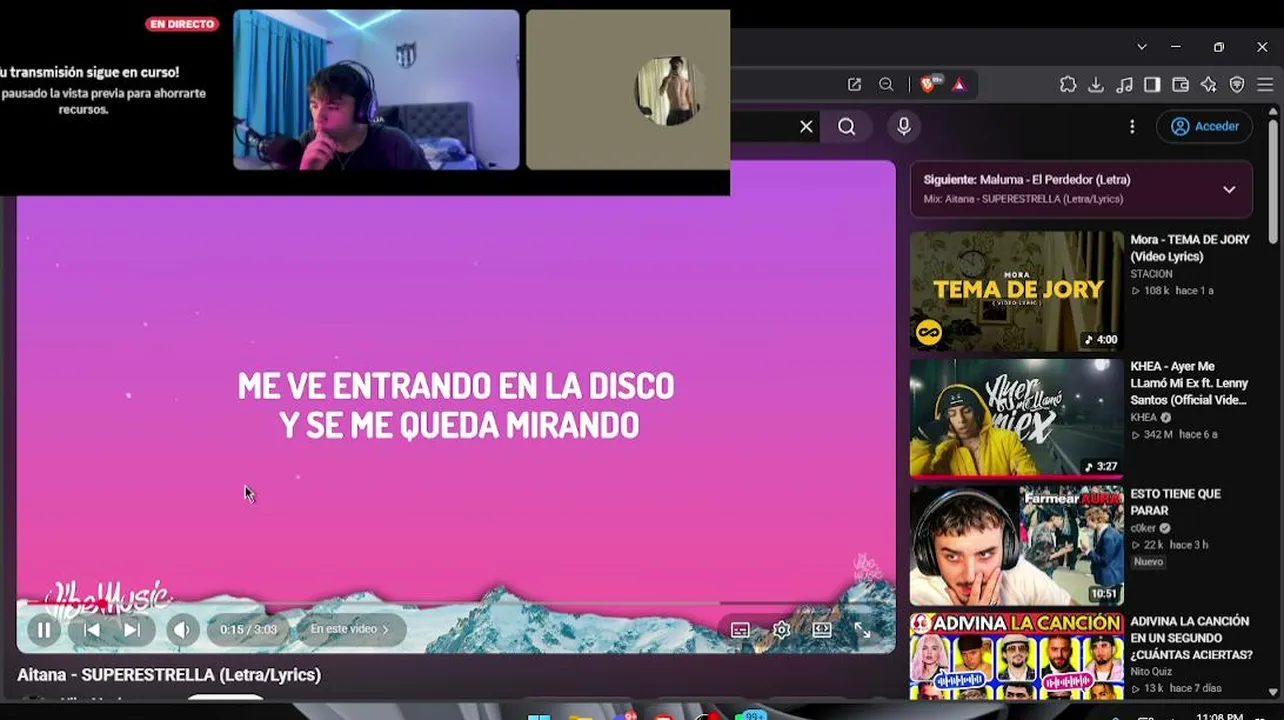Click the open-in-app icon in address bar
The height and width of the screenshot is (720, 1284).
(854, 85)
